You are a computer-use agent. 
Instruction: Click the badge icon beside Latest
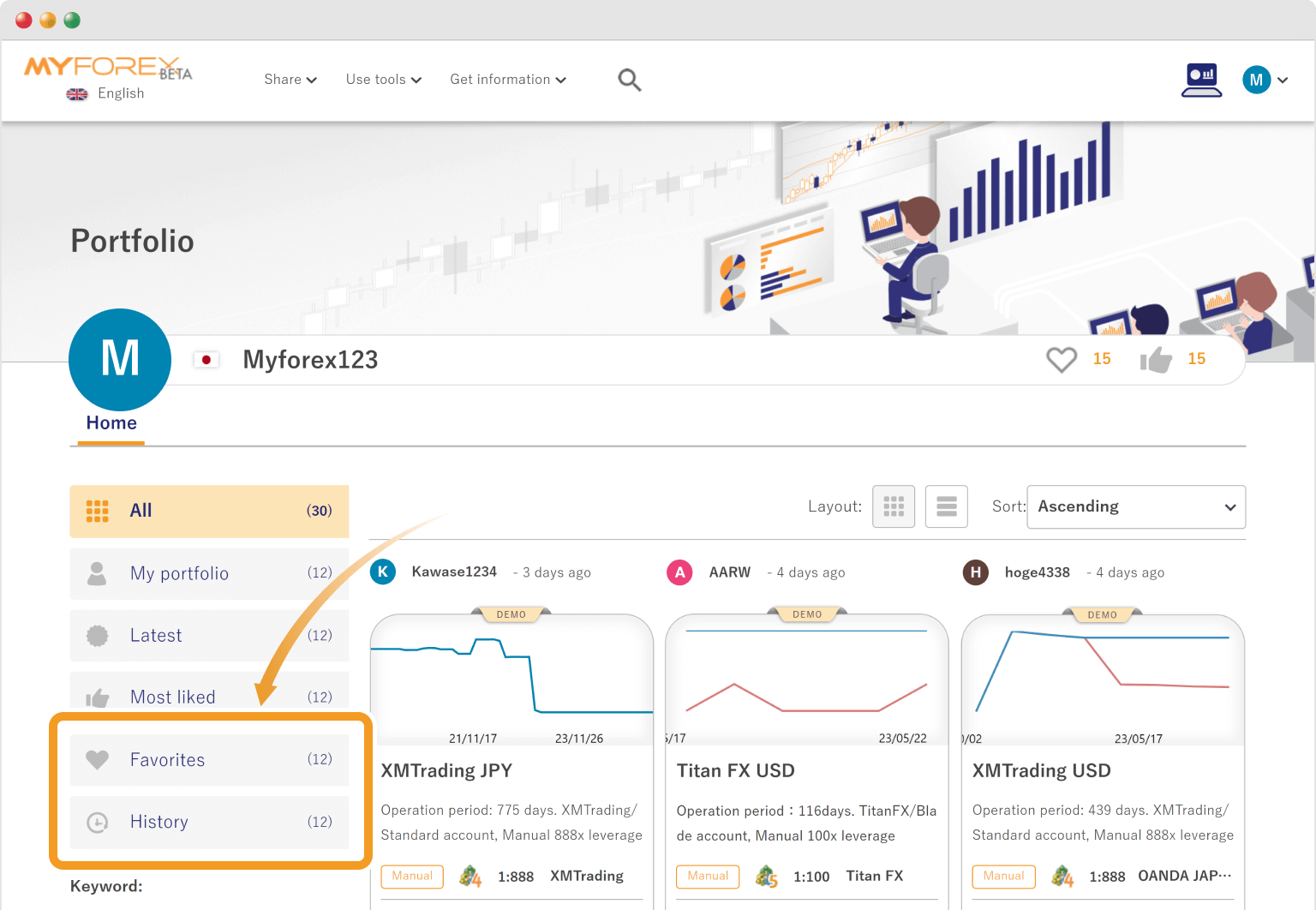(98, 636)
